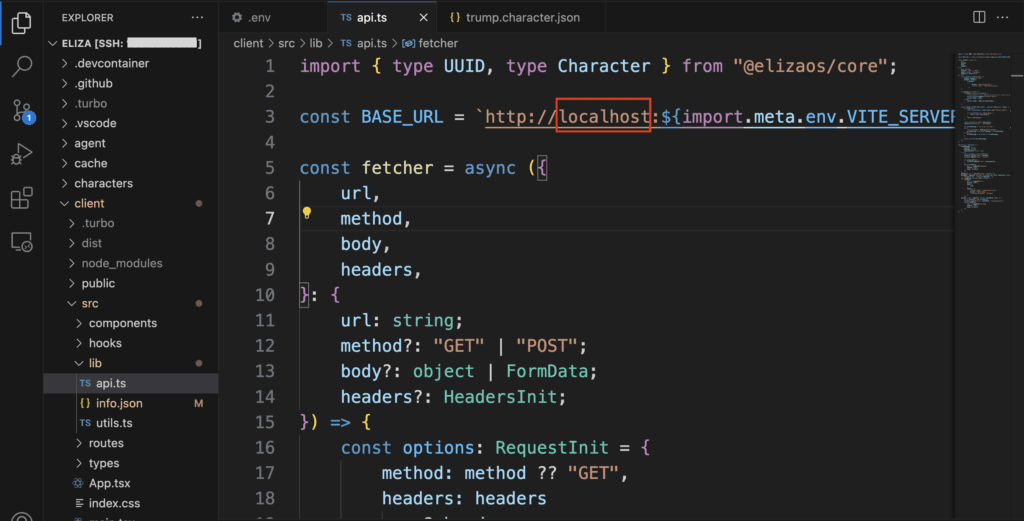Click the lightbulb code action on line 7
The width and height of the screenshot is (1024, 521).
(x=307, y=213)
